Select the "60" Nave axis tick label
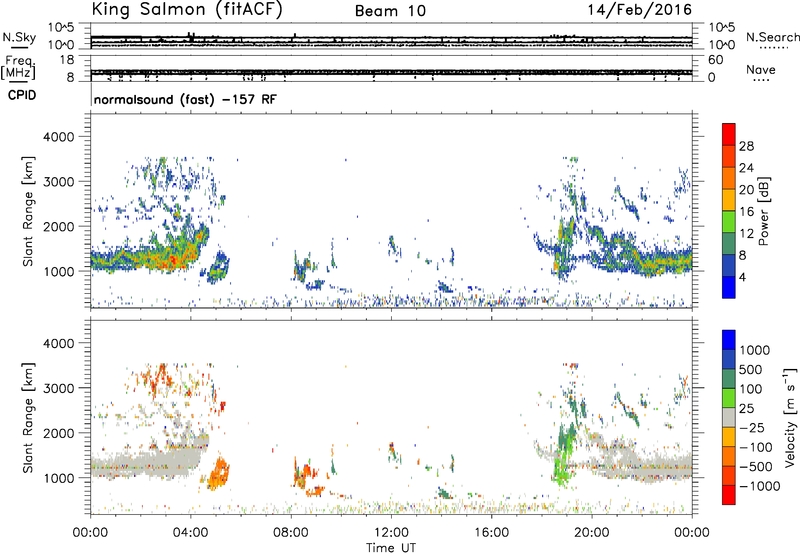The image size is (800, 554). coord(715,60)
